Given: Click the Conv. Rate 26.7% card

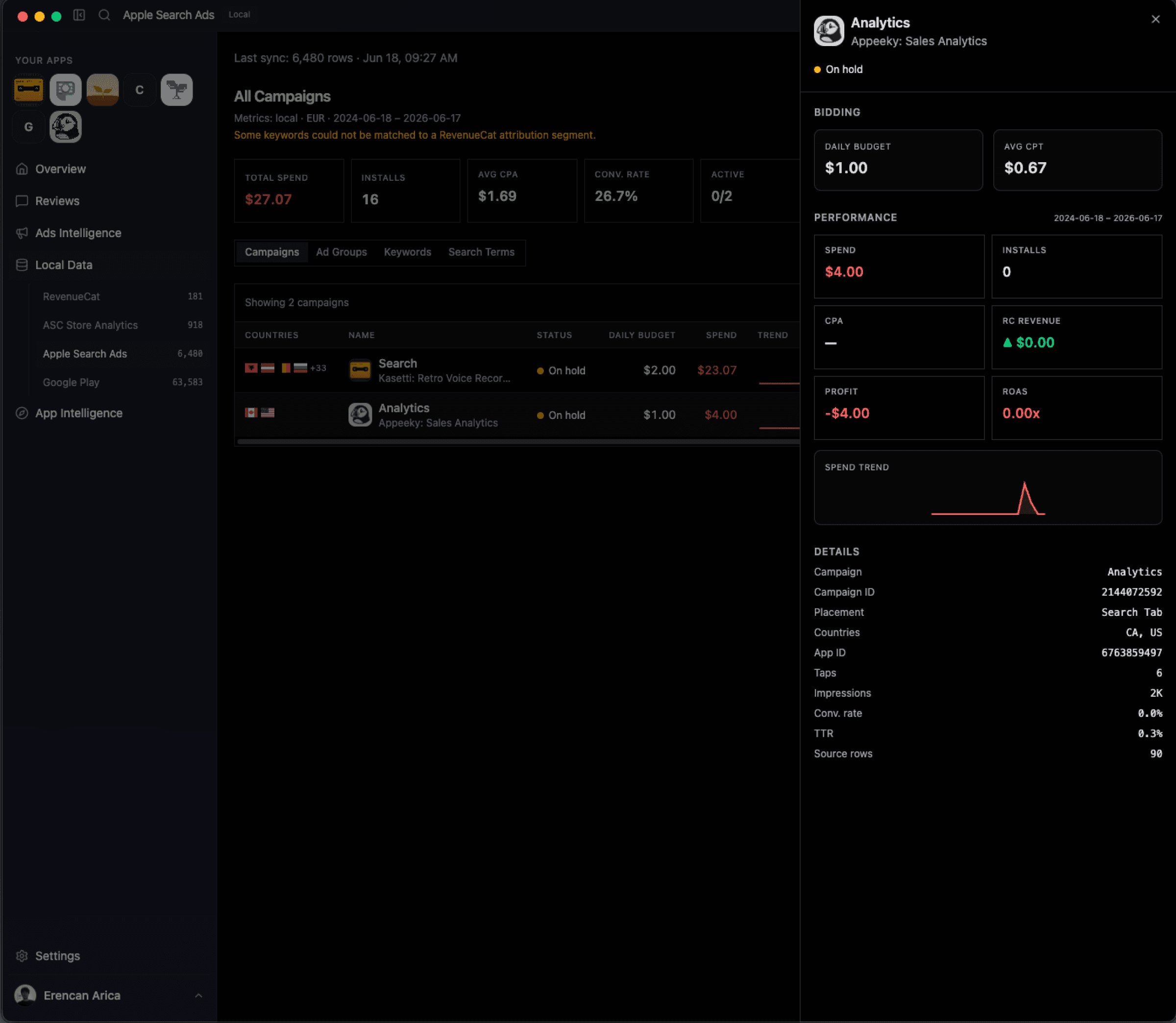Looking at the screenshot, I should coord(638,191).
